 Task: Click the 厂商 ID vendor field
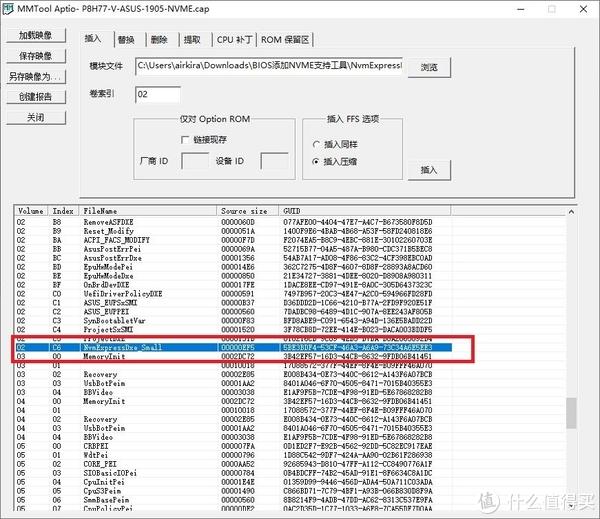(x=195, y=161)
